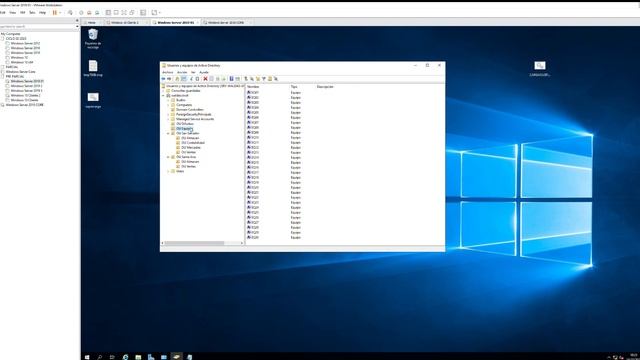The height and width of the screenshot is (360, 640).
Task: Click the tree pane horizontal scrollbar
Action: 194,243
